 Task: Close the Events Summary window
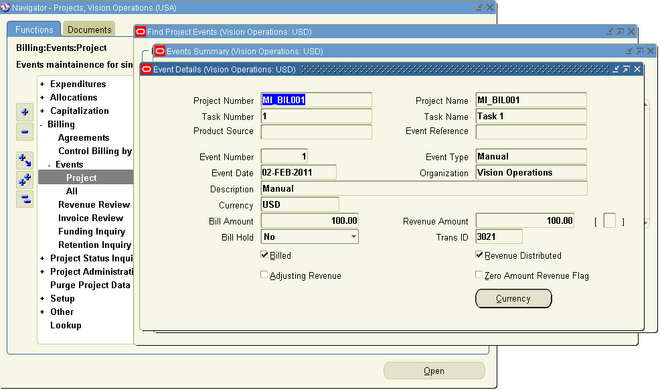[x=651, y=51]
